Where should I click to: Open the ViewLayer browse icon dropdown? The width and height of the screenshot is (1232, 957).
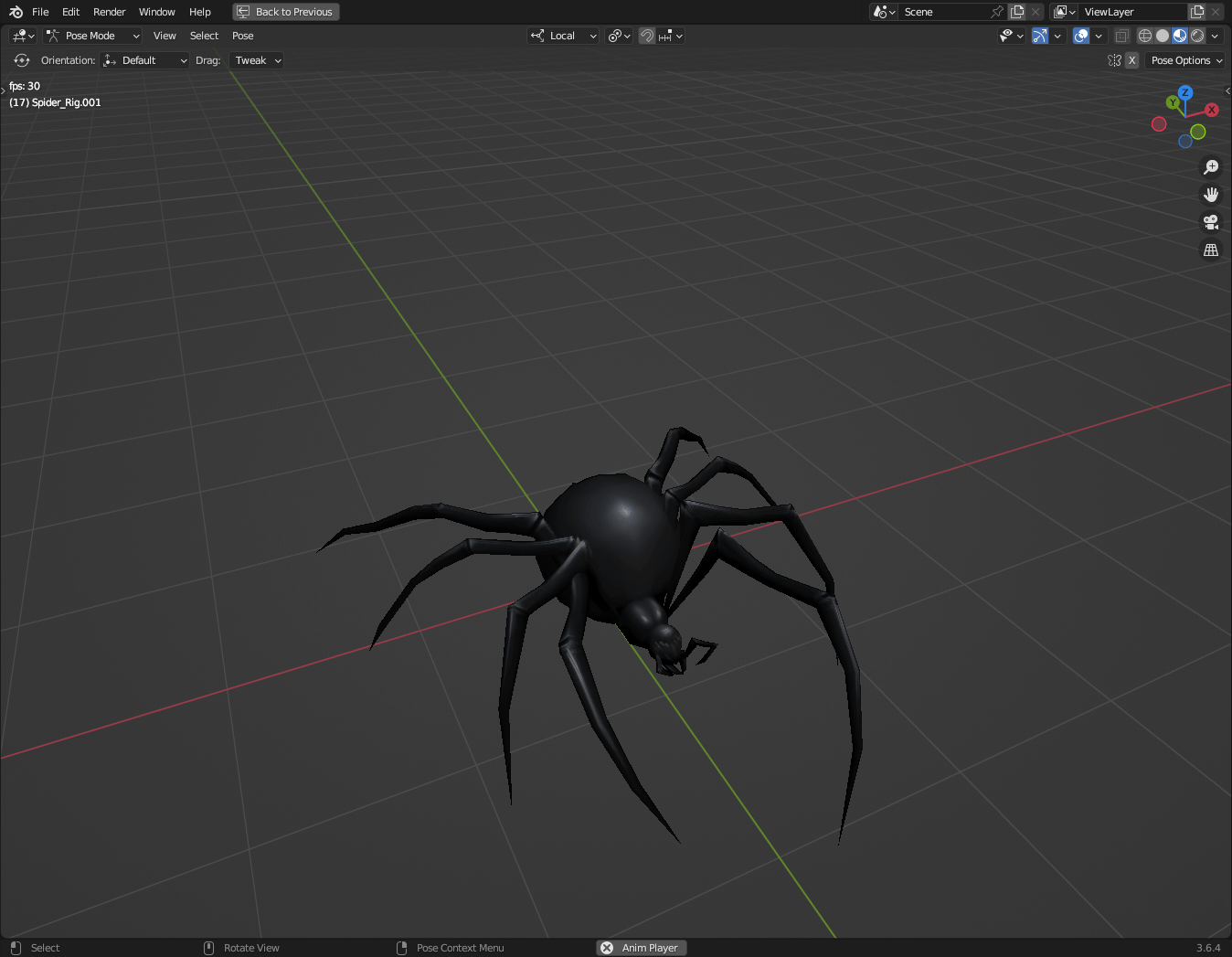1064,12
